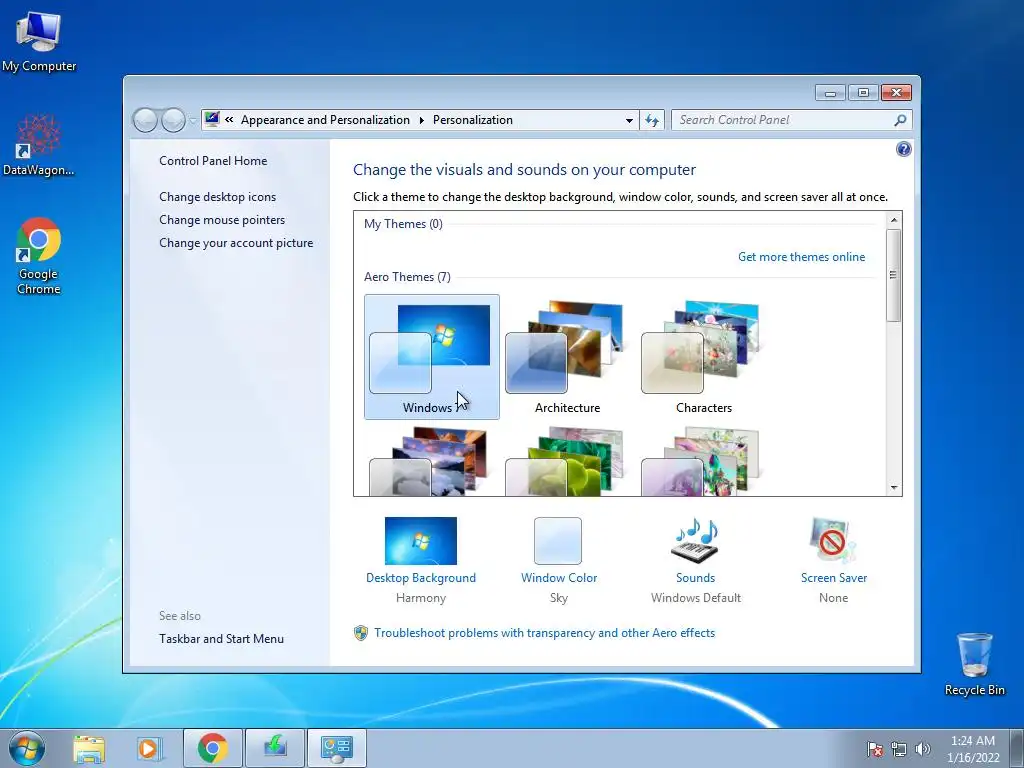Open Troubleshoot problems with transparency link

click(x=545, y=633)
